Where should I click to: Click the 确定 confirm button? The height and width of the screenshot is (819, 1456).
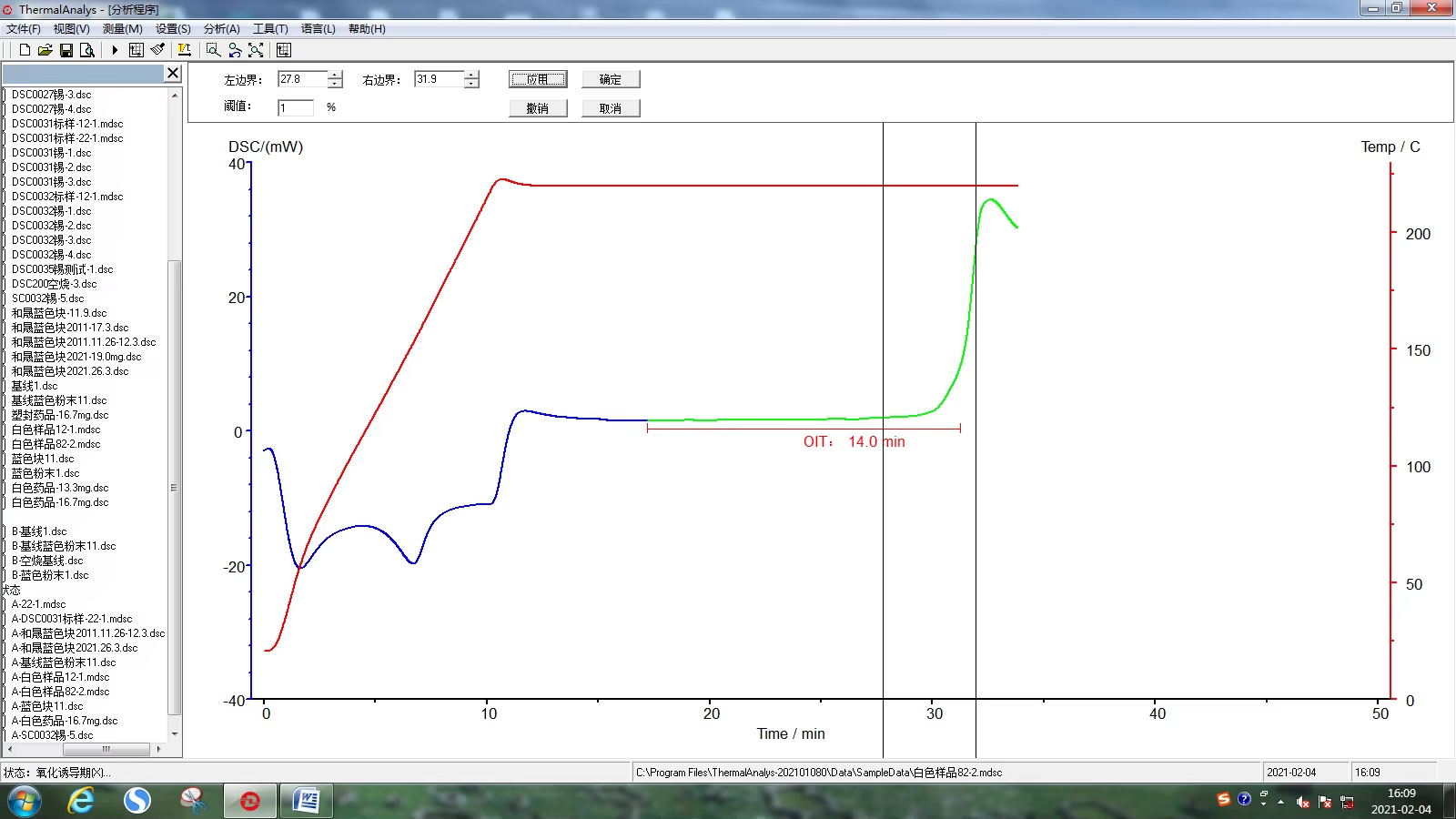[x=611, y=79]
